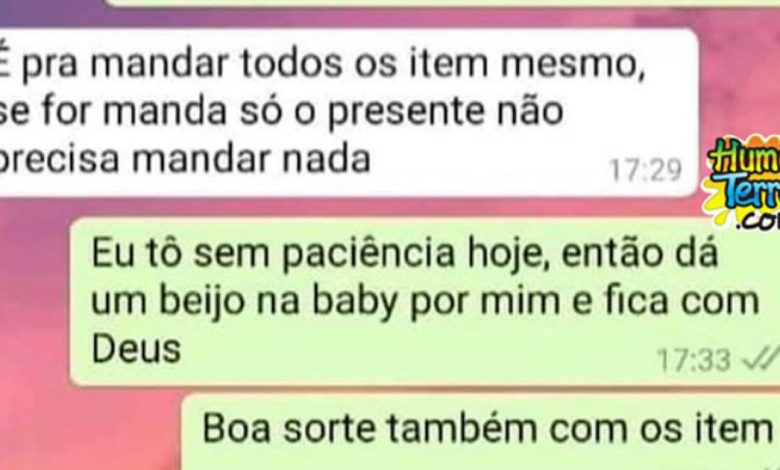The image size is (780, 470).
Task: Click the word 'presente' in white bubble
Action: 405,112
